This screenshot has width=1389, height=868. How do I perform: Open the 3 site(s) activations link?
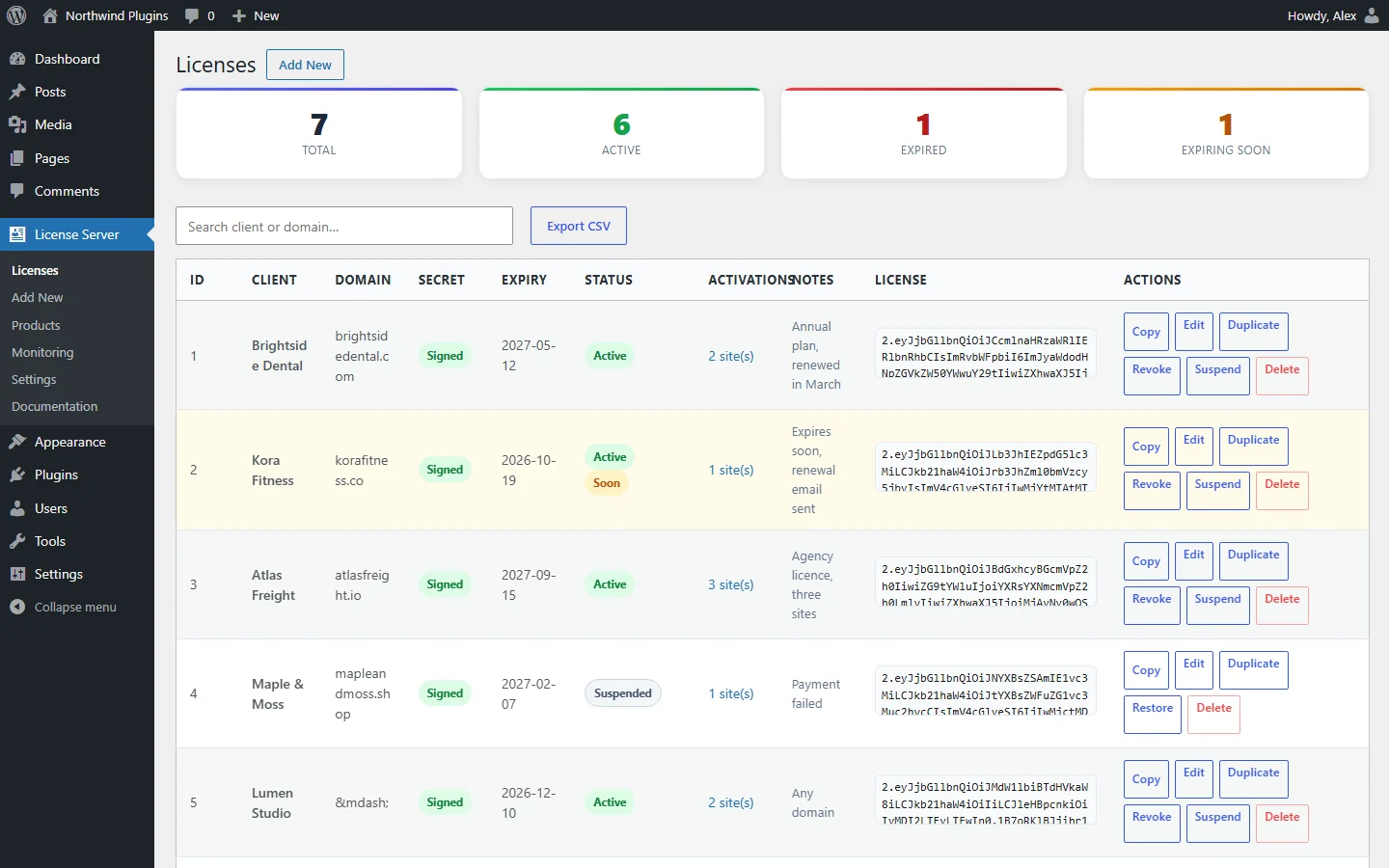pyautogui.click(x=731, y=584)
